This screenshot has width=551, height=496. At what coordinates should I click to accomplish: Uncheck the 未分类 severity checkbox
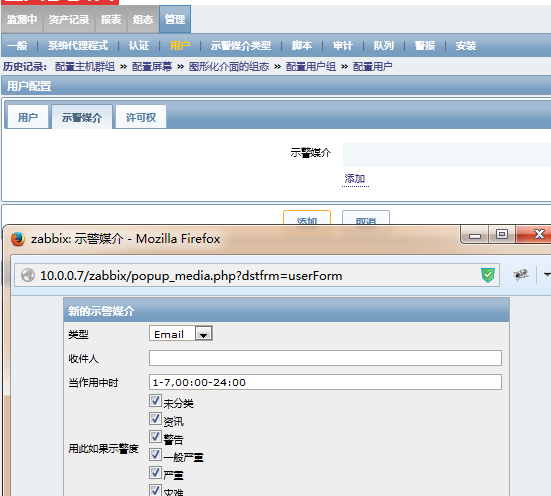155,401
